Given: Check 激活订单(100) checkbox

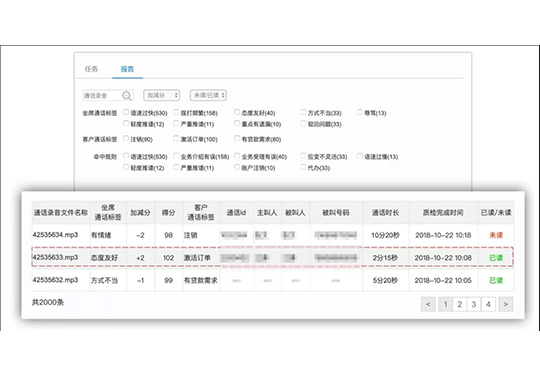Looking at the screenshot, I should (x=176, y=138).
